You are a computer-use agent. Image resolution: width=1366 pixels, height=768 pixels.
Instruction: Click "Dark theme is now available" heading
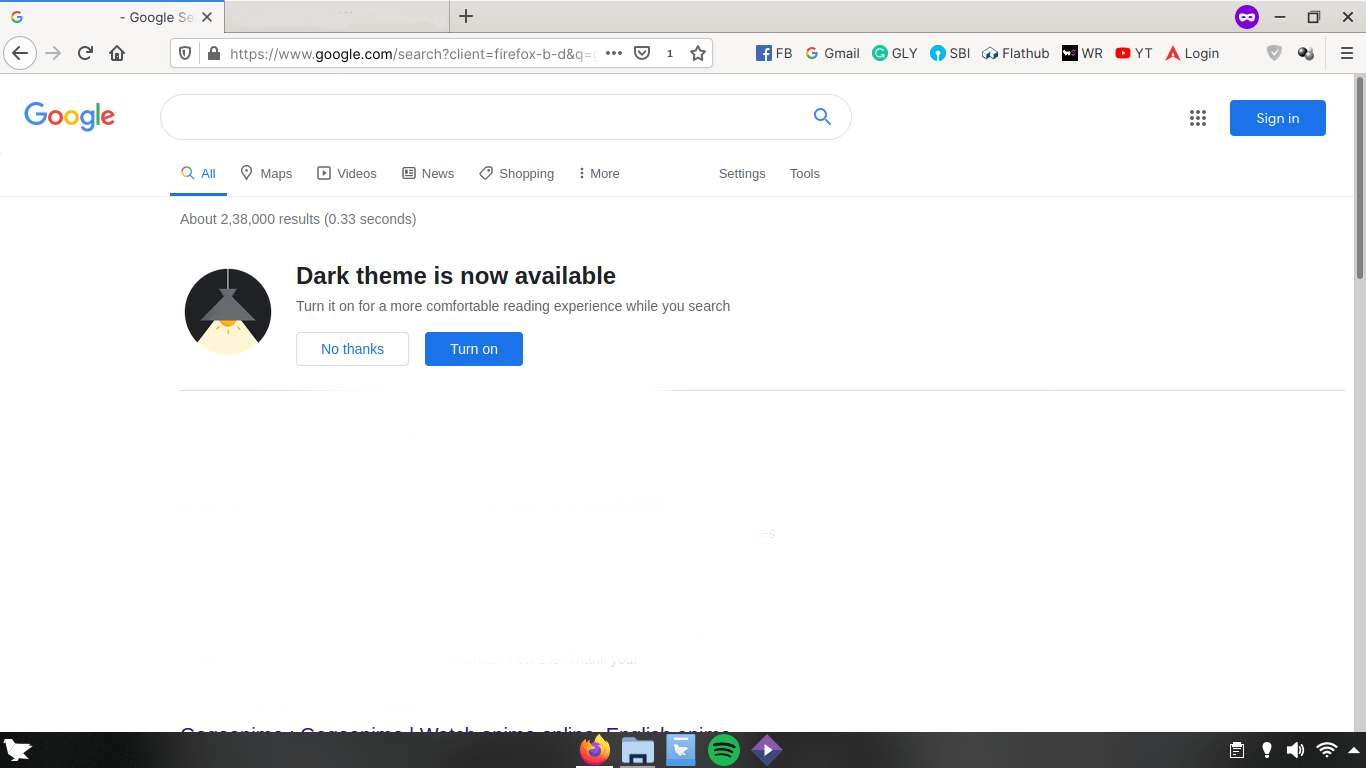coord(456,276)
